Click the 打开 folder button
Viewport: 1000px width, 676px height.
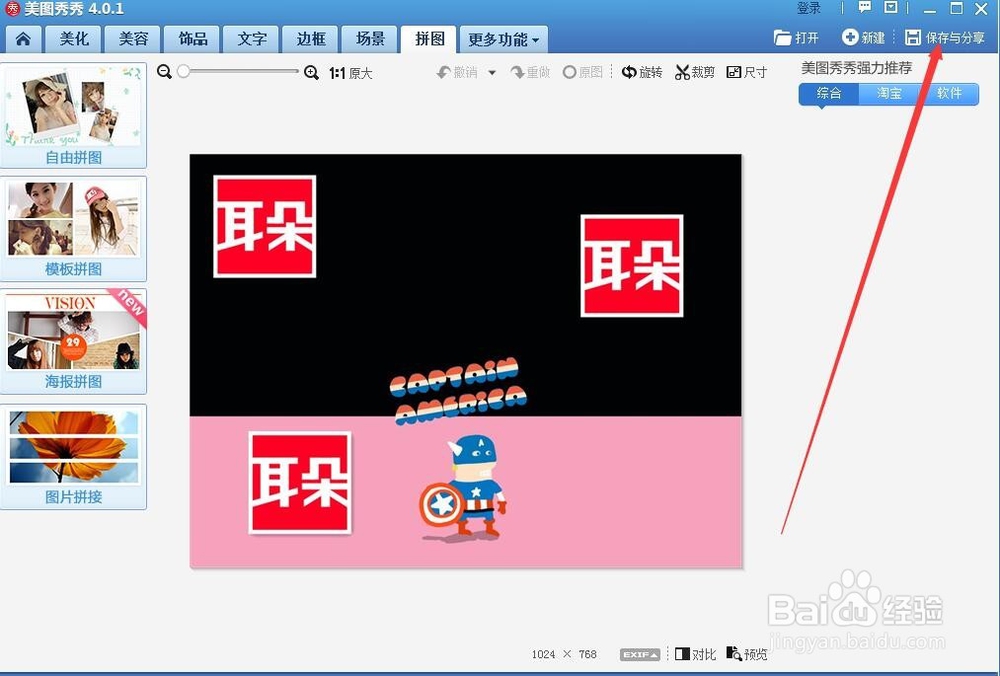pos(796,38)
